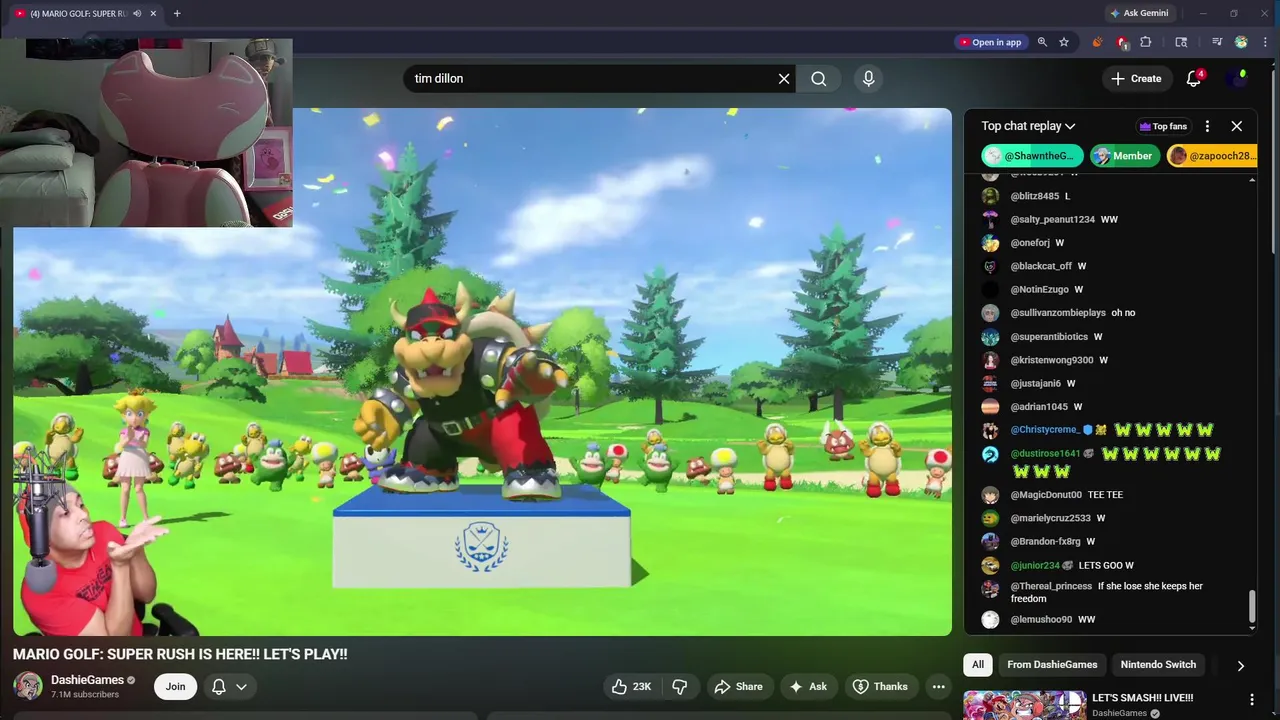Click @junior234 username in chat
Viewport: 1280px width, 720px height.
coord(1035,565)
